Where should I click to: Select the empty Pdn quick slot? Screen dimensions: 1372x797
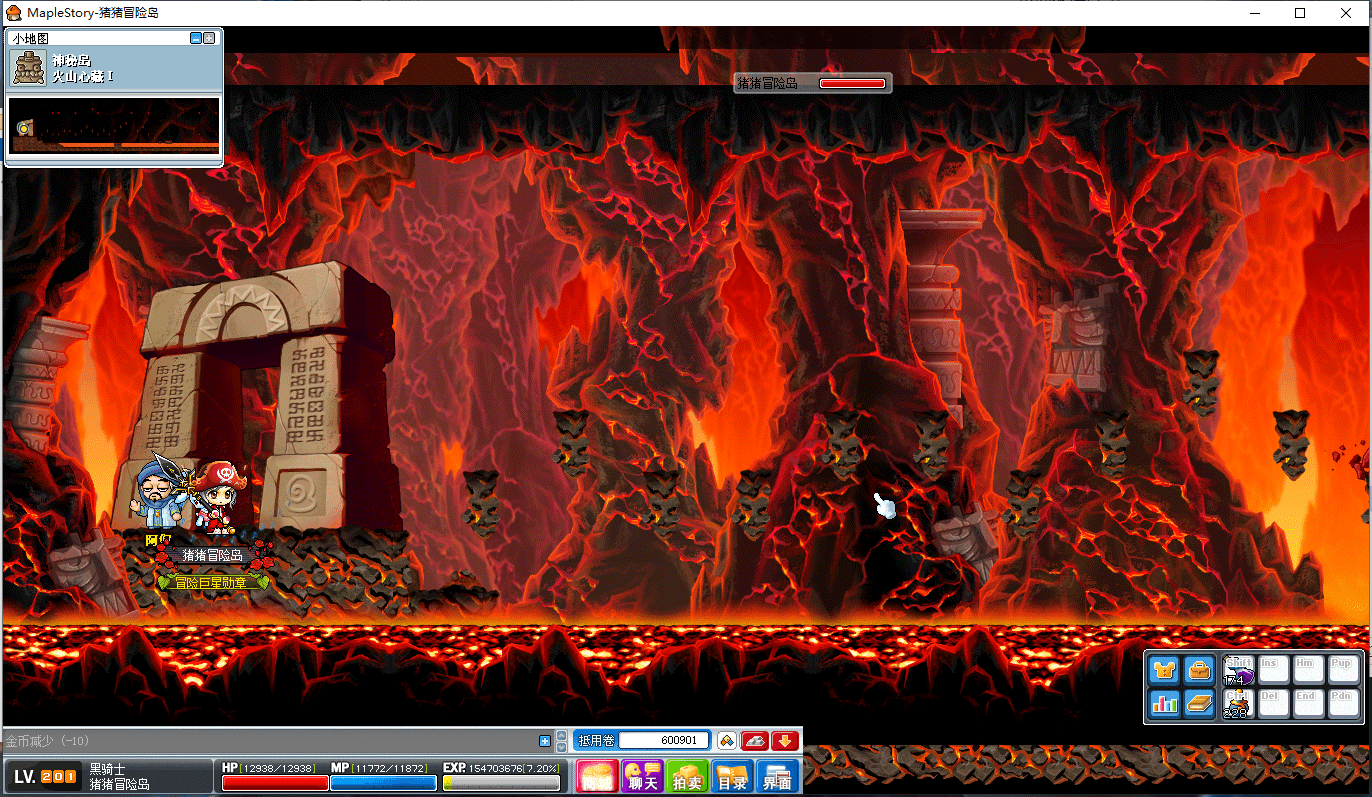tap(1343, 704)
